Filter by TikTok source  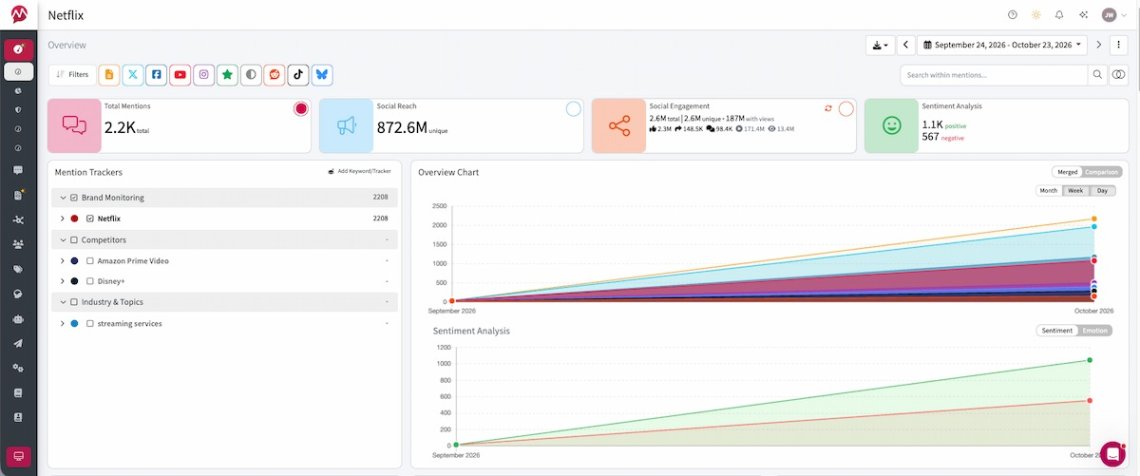point(298,74)
